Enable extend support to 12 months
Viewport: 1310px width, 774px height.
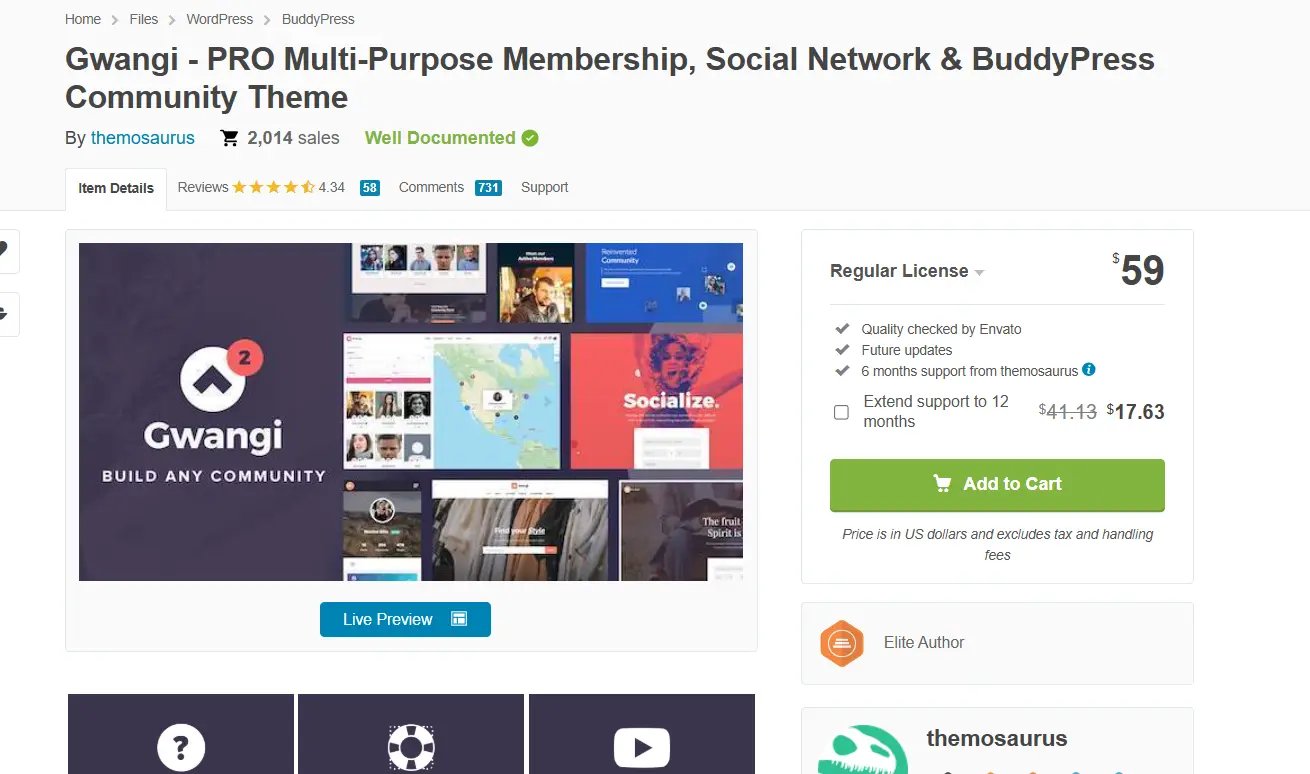click(x=841, y=411)
